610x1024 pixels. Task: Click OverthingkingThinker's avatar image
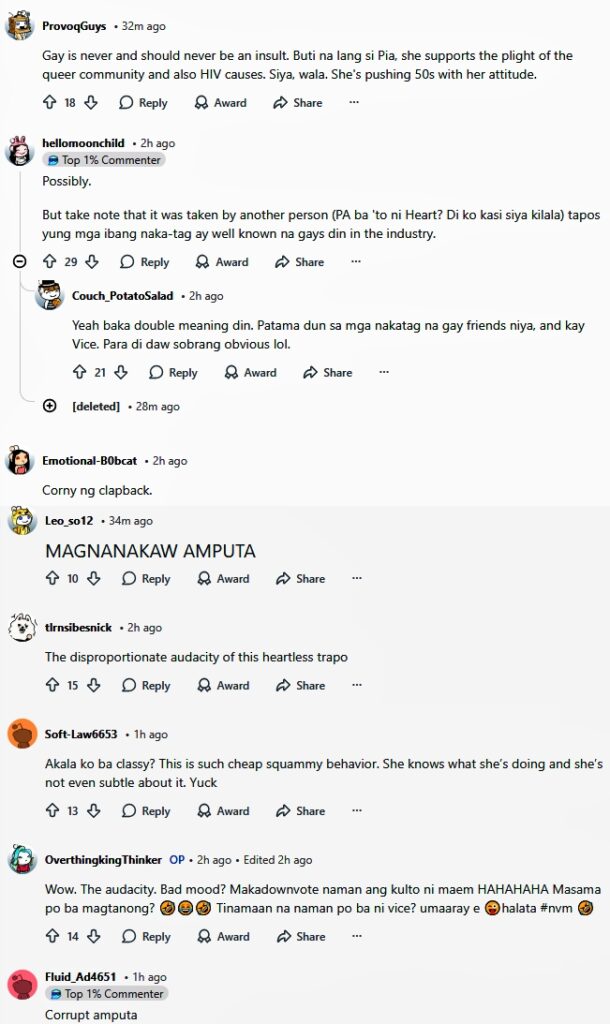click(23, 859)
